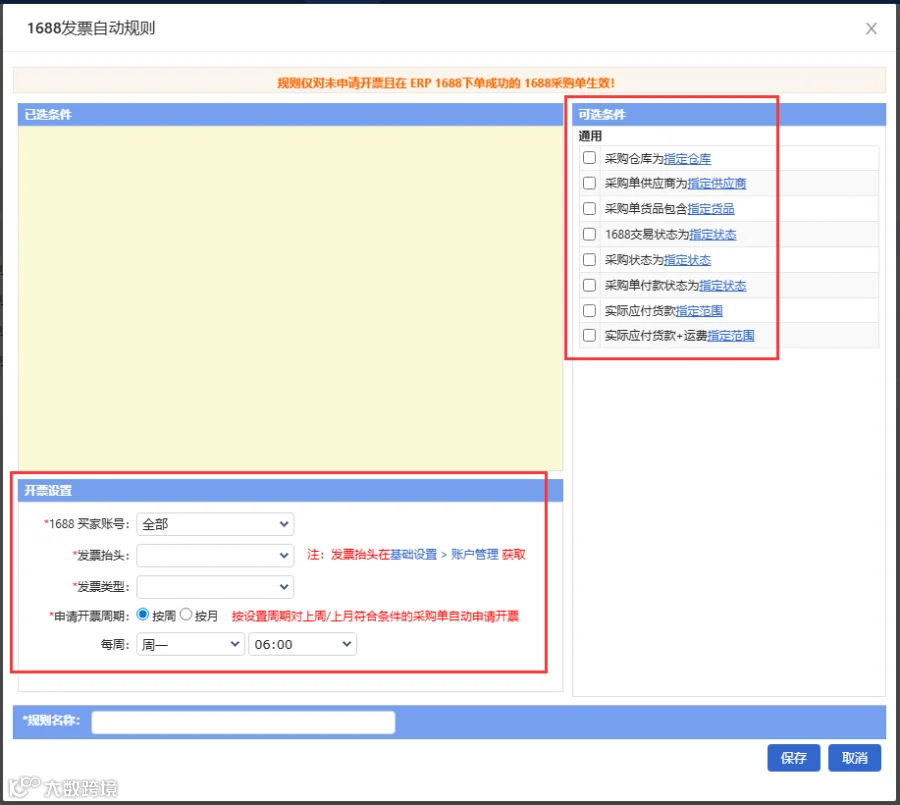The width and height of the screenshot is (900, 805).
Task: Select the 按月 radio option
Action: (x=186, y=614)
